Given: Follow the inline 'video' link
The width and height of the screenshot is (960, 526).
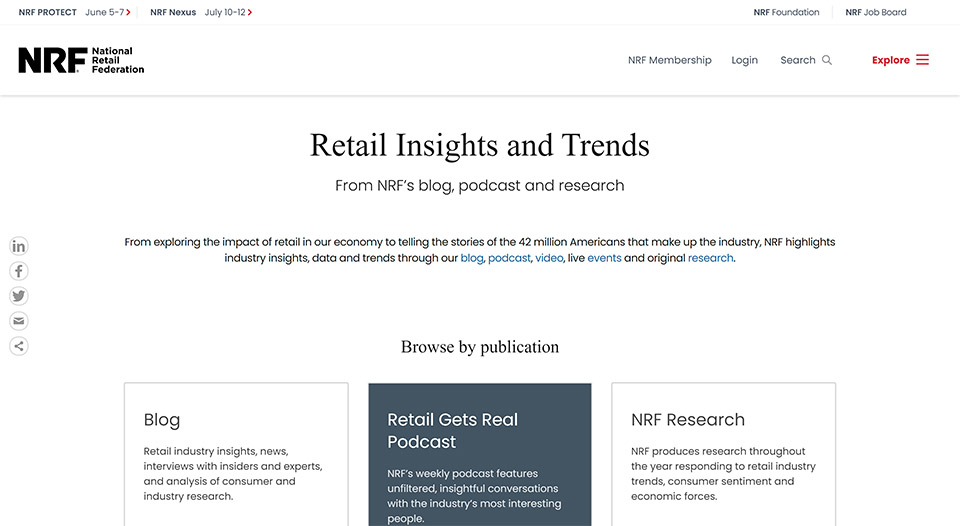Looking at the screenshot, I should tap(549, 258).
